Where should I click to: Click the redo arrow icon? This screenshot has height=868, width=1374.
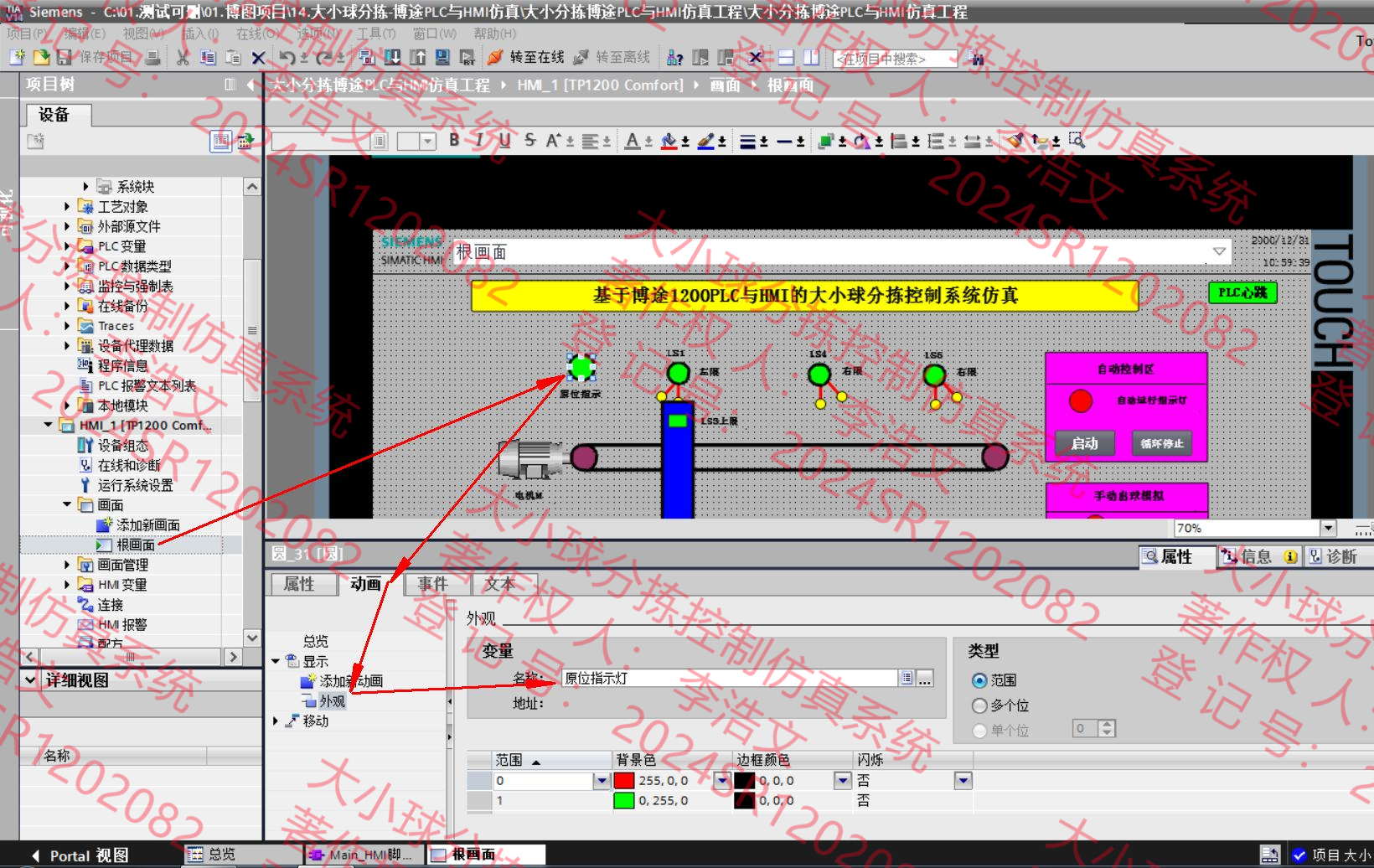coord(323,57)
